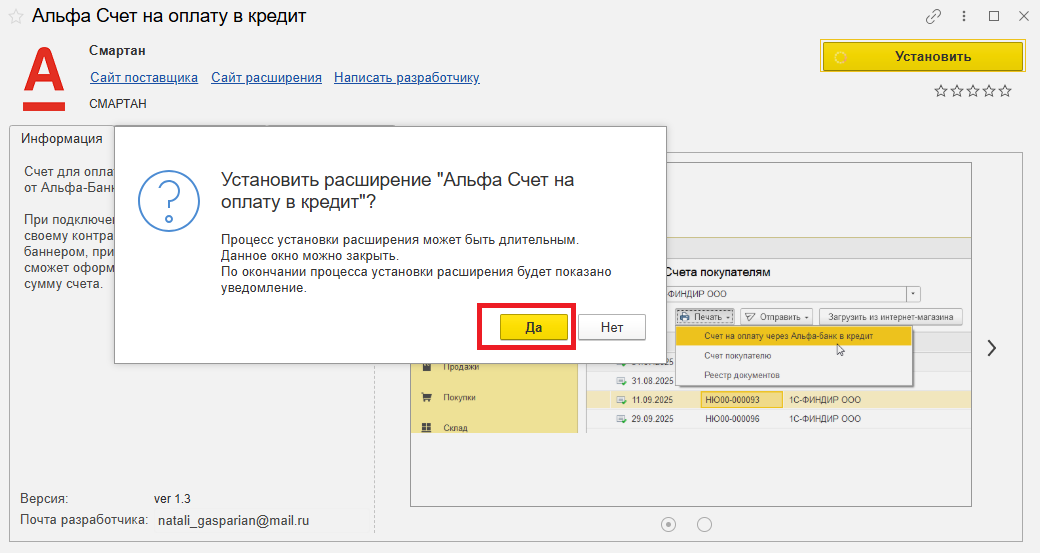Screen dimensions: 1040x553
Task: Open the Сайт поставщика link
Action: click(144, 78)
